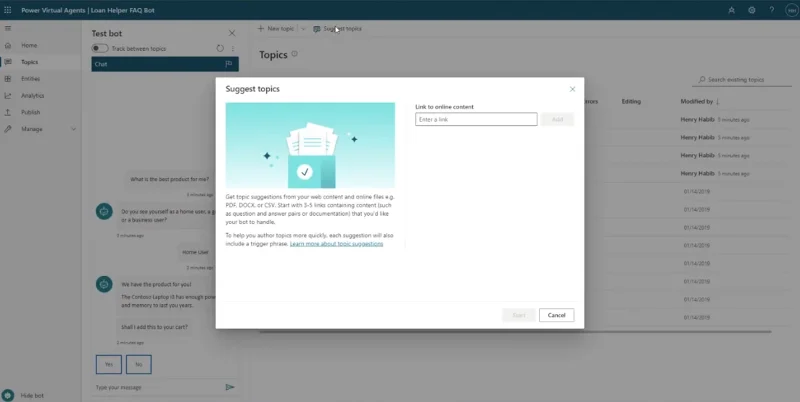Close the Test bot panel

point(232,33)
